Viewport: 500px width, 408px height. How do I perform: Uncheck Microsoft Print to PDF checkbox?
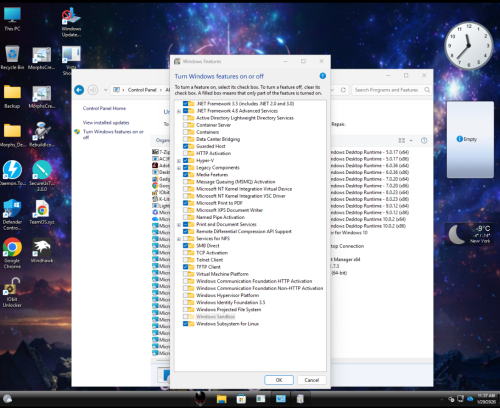185,203
